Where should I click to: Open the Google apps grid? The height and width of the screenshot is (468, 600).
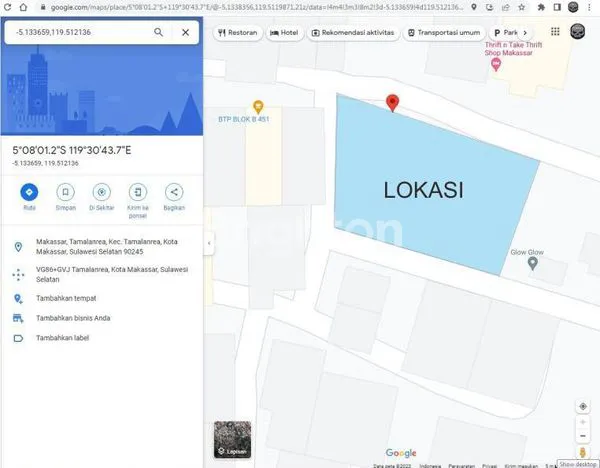[x=555, y=32]
